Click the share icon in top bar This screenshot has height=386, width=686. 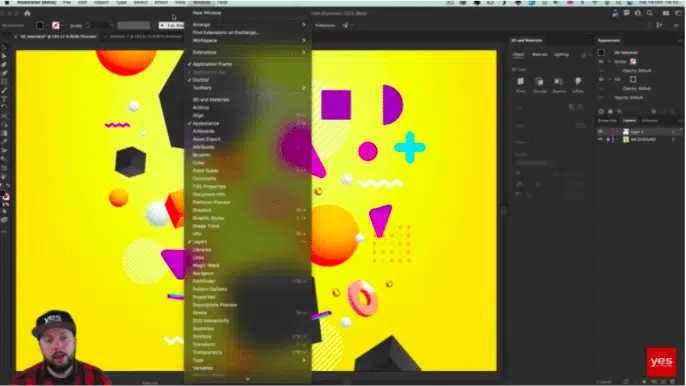tap(615, 13)
